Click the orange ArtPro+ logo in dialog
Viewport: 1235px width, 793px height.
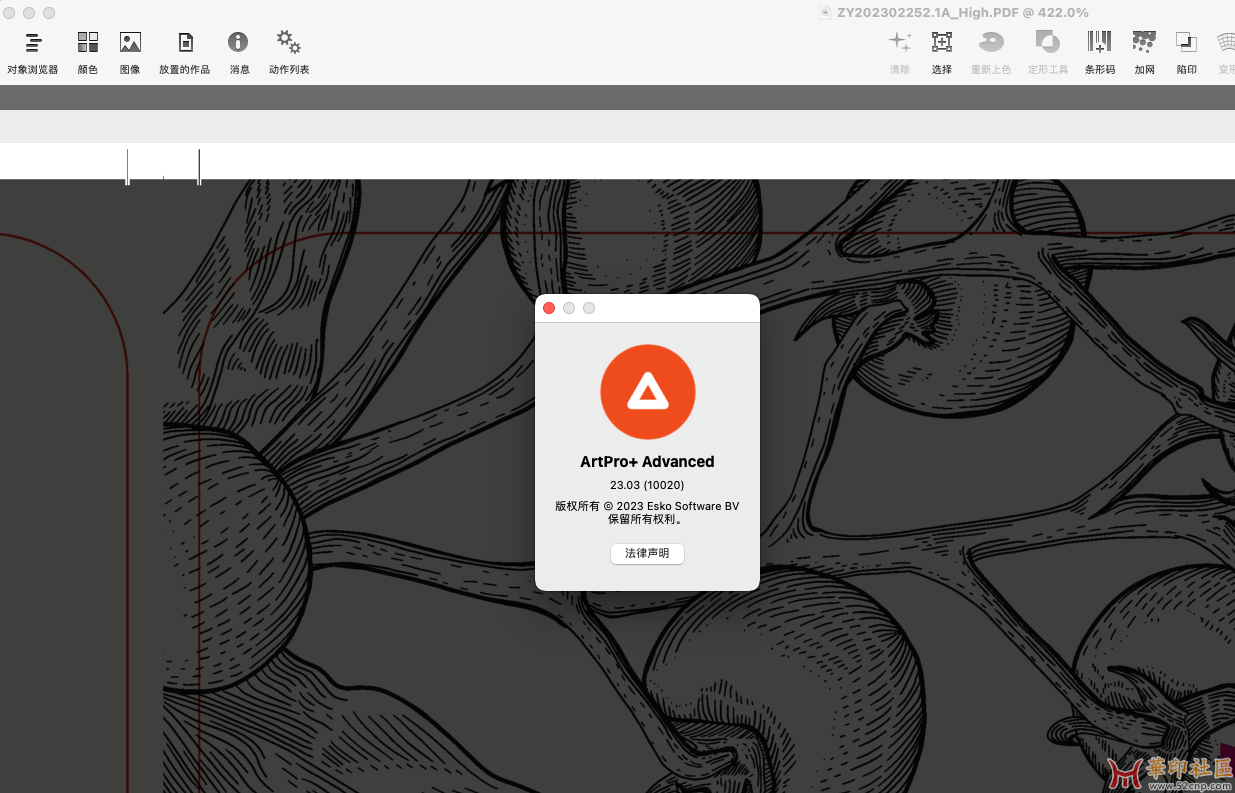click(647, 392)
